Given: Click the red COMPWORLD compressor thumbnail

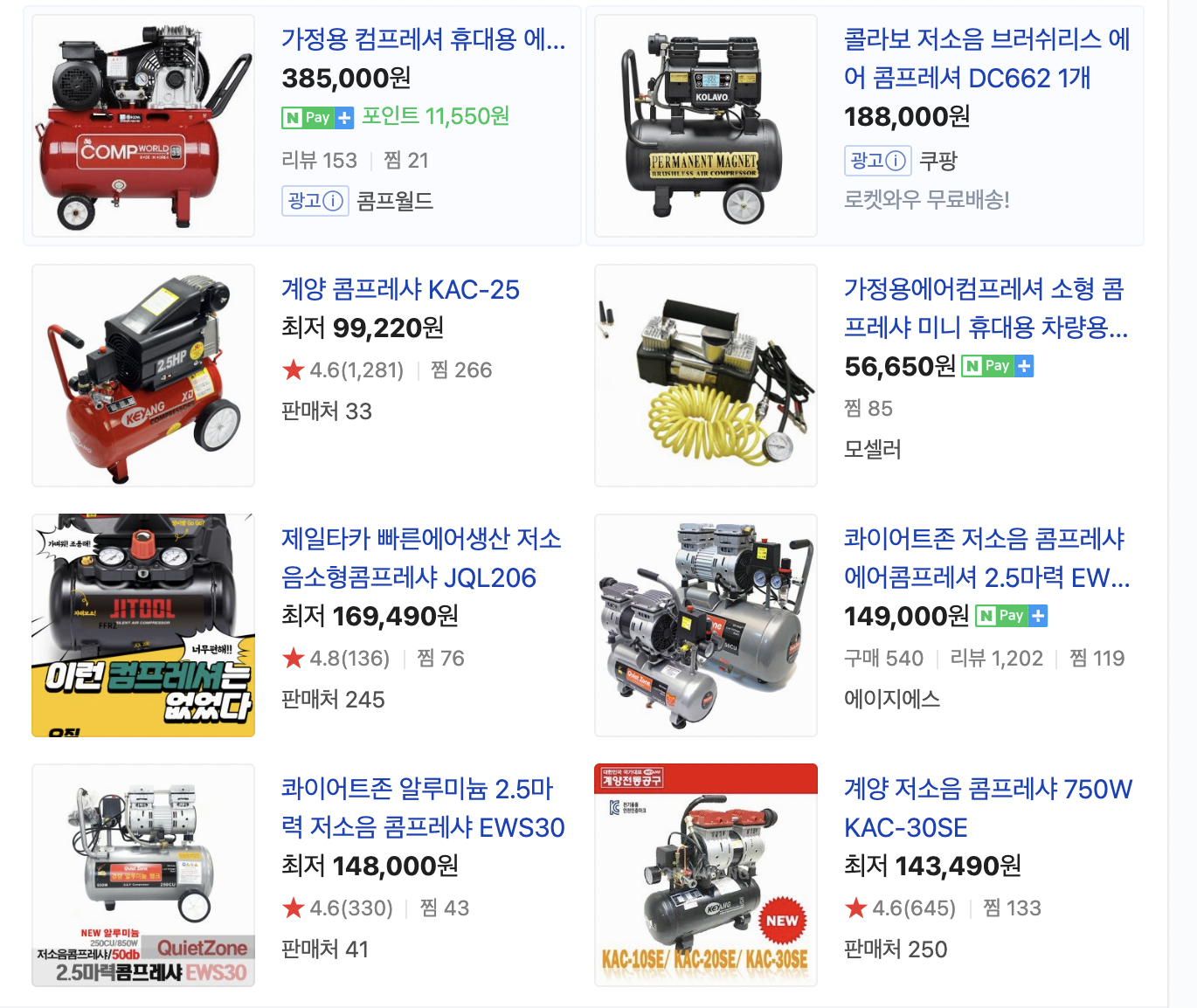Looking at the screenshot, I should pos(143,126).
